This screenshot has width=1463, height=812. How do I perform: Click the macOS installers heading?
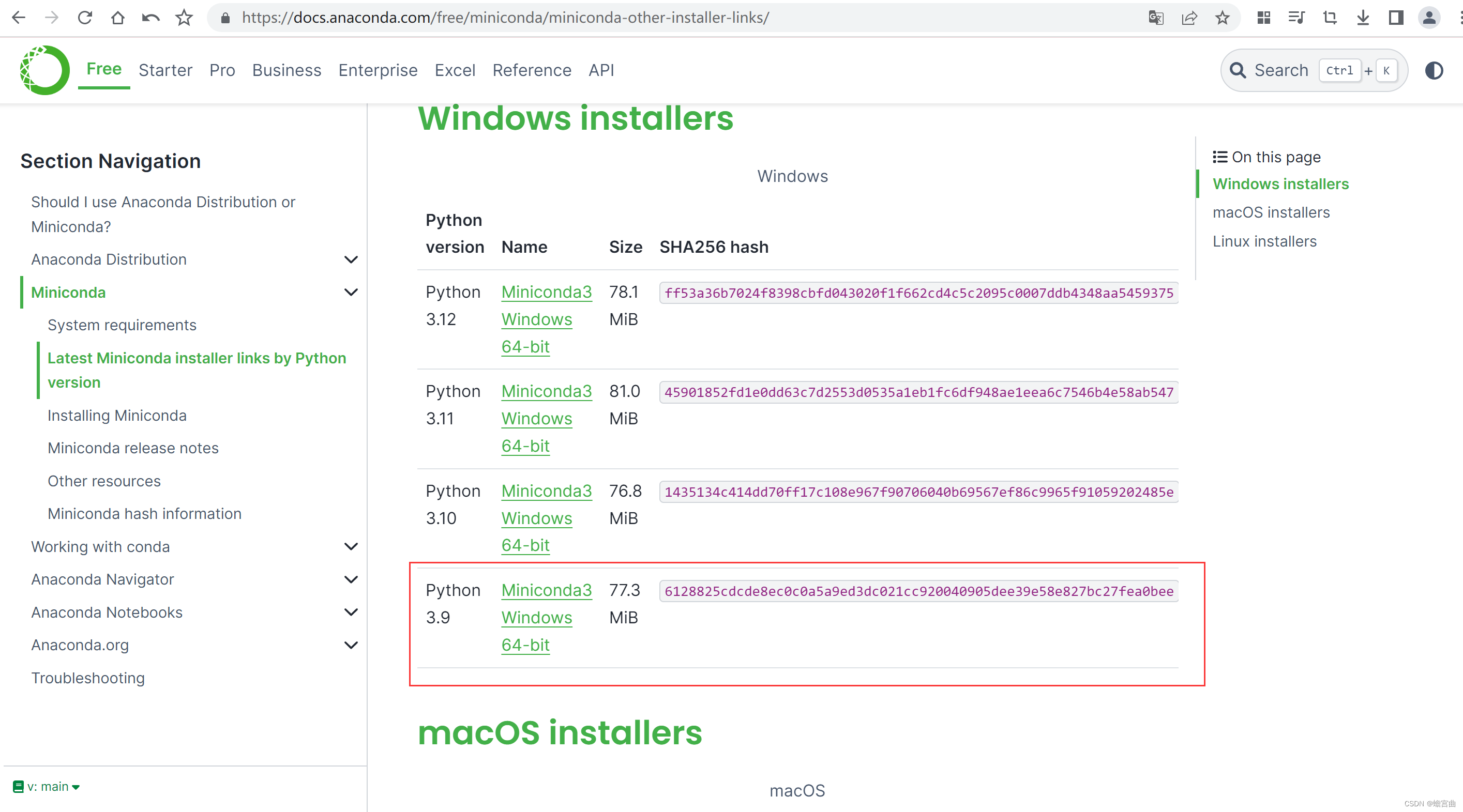pos(560,732)
